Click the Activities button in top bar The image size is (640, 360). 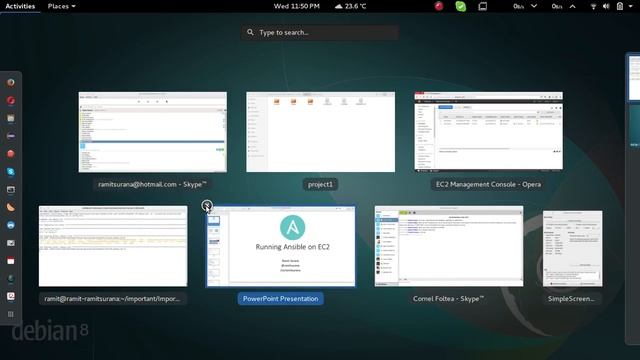(20, 6)
